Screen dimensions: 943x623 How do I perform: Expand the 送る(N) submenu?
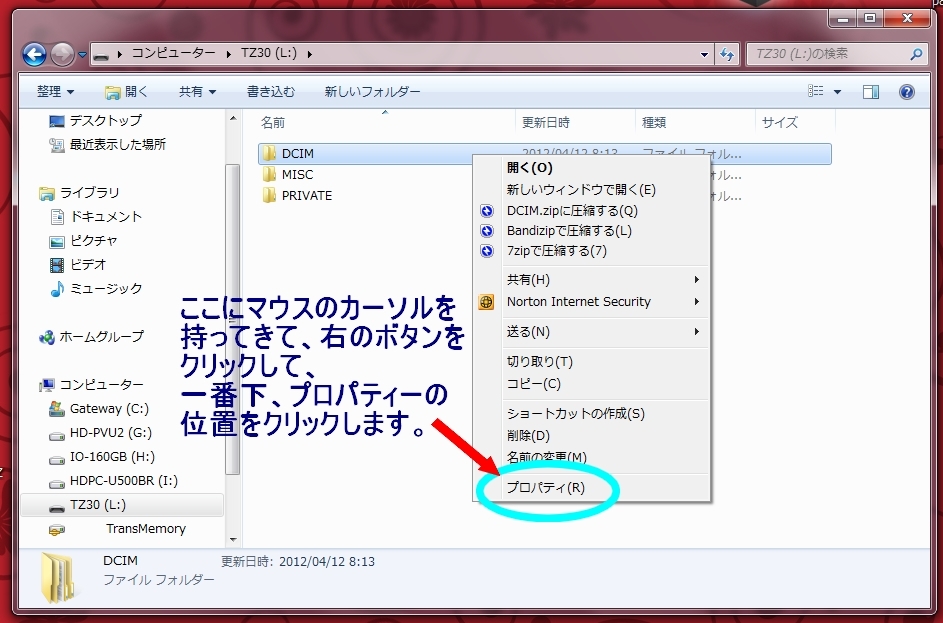coord(592,332)
